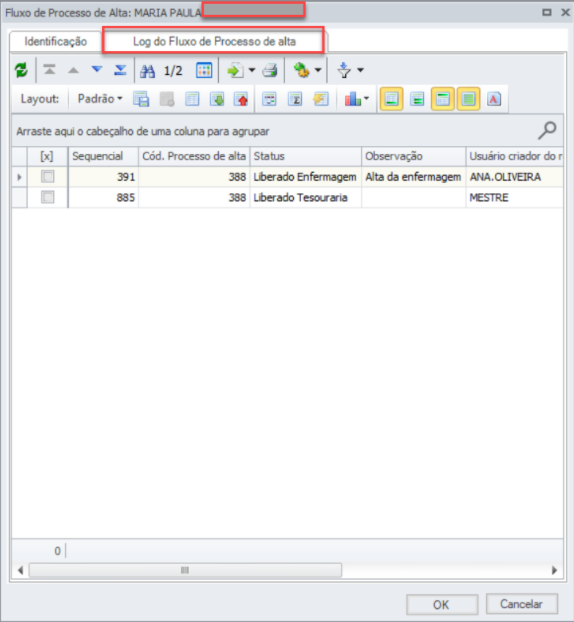Click the OK button
This screenshot has height=622, width=574.
tap(442, 605)
